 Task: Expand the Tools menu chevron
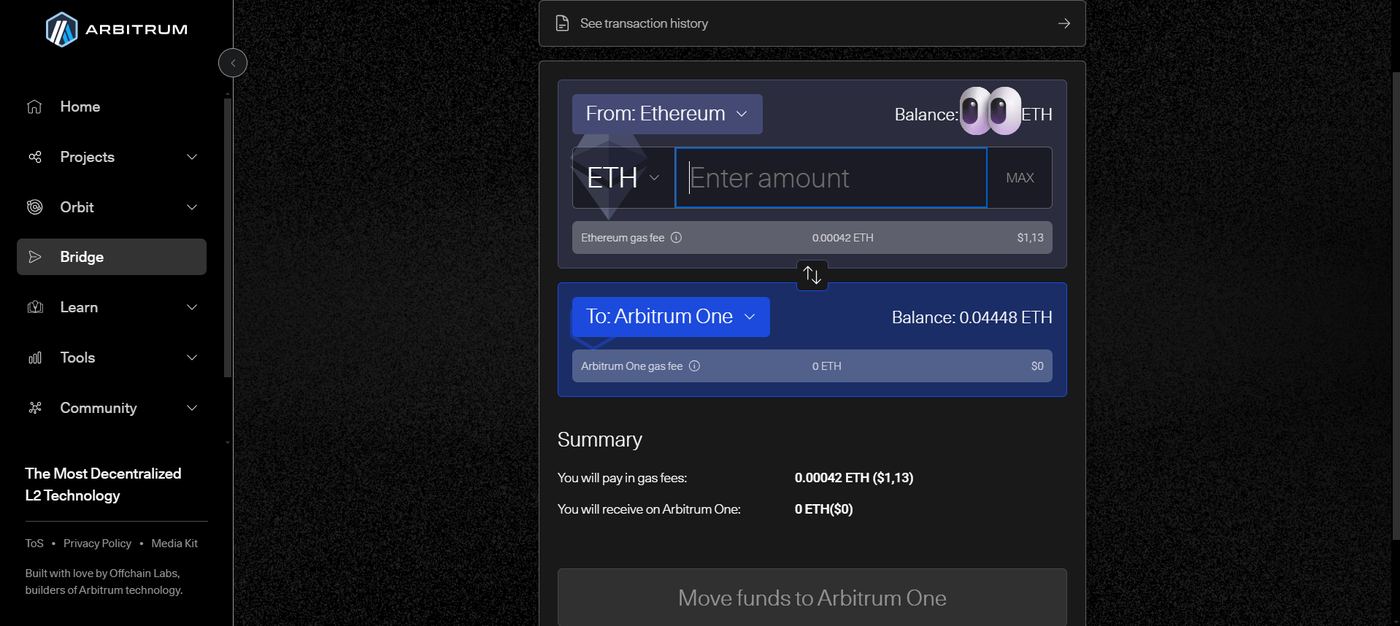click(x=192, y=357)
